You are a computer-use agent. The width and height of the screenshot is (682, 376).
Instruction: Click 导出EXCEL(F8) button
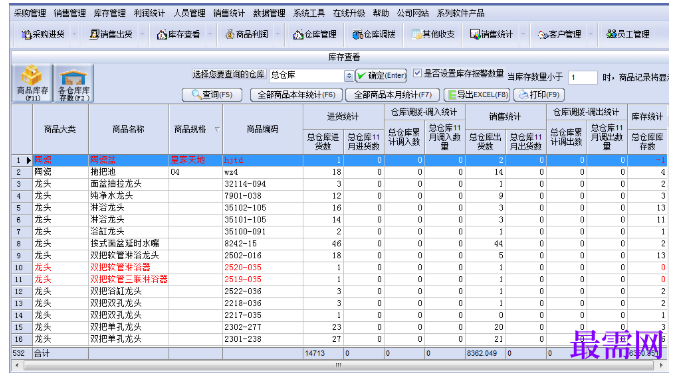coord(478,94)
